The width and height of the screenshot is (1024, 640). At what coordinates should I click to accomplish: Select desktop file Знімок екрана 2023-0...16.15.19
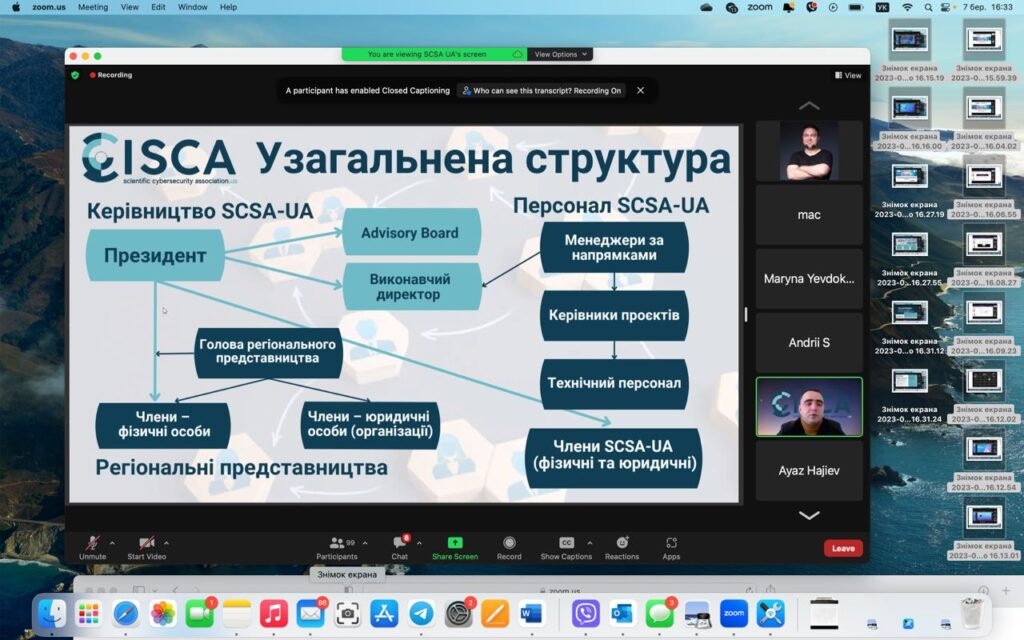909,50
